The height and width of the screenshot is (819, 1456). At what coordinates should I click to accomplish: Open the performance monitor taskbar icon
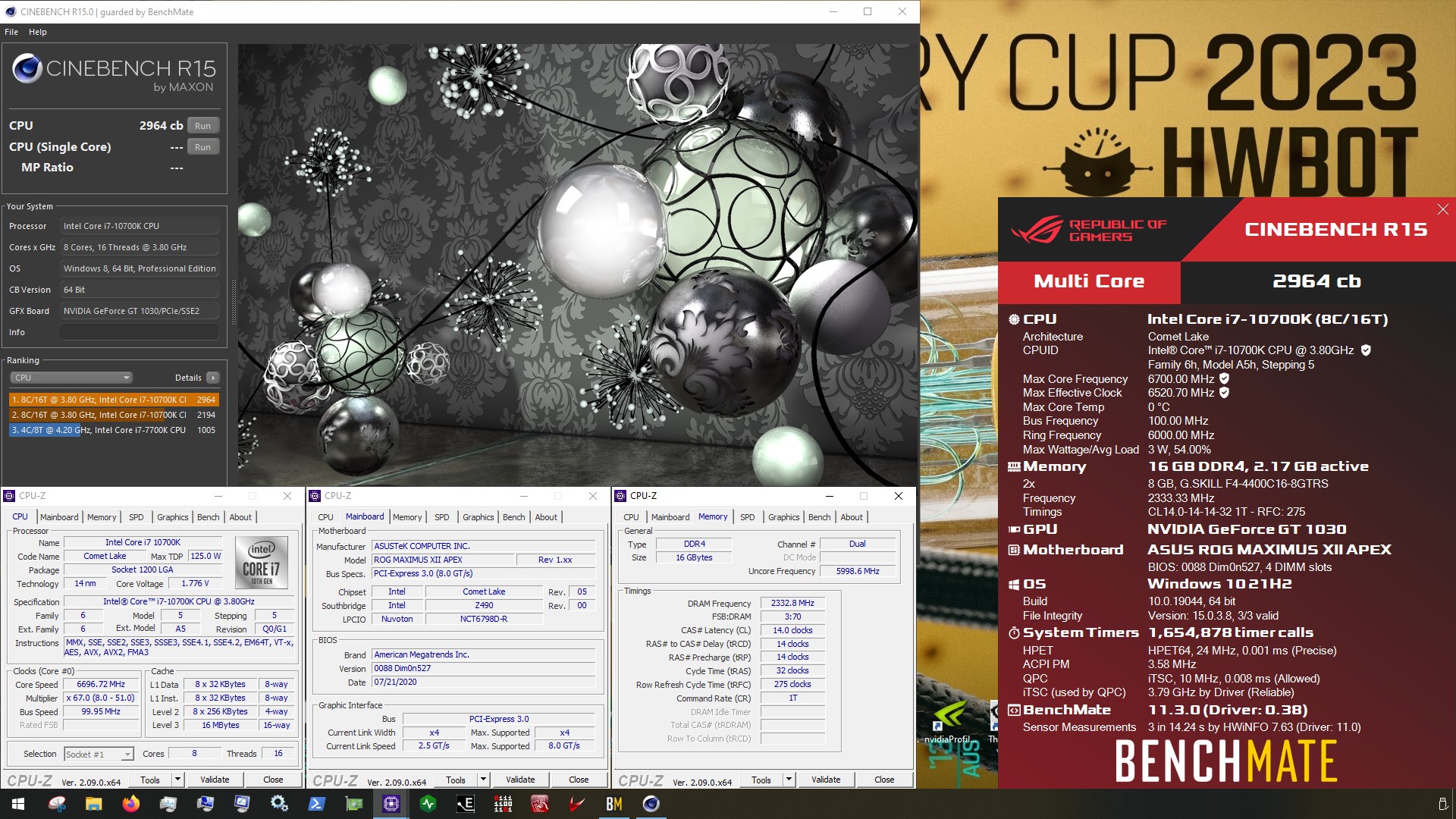click(x=168, y=804)
